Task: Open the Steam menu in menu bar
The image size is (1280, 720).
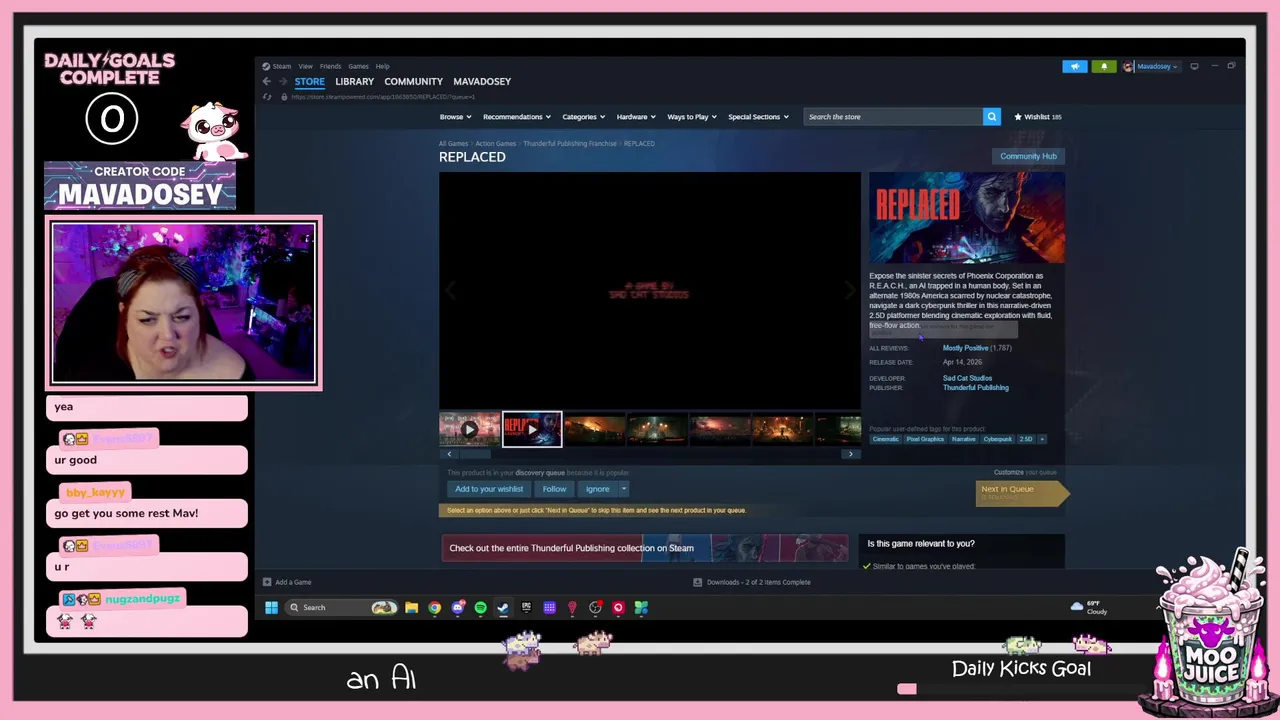Action: pos(282,66)
